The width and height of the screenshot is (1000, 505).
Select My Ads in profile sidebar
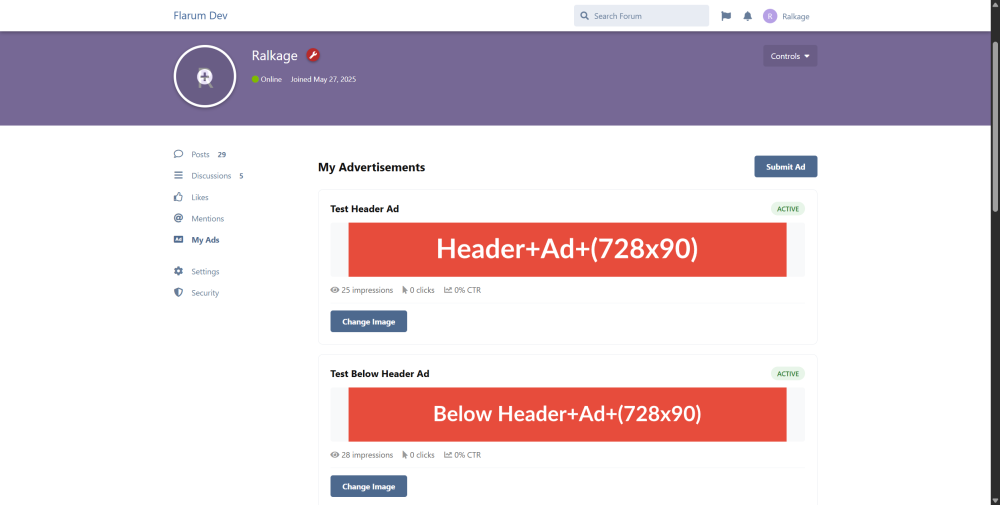tap(205, 240)
